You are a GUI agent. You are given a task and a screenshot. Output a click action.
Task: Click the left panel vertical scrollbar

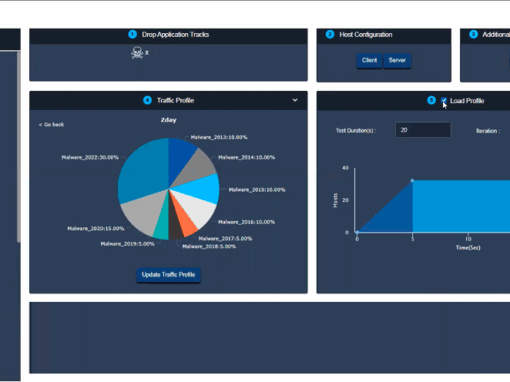(19, 147)
